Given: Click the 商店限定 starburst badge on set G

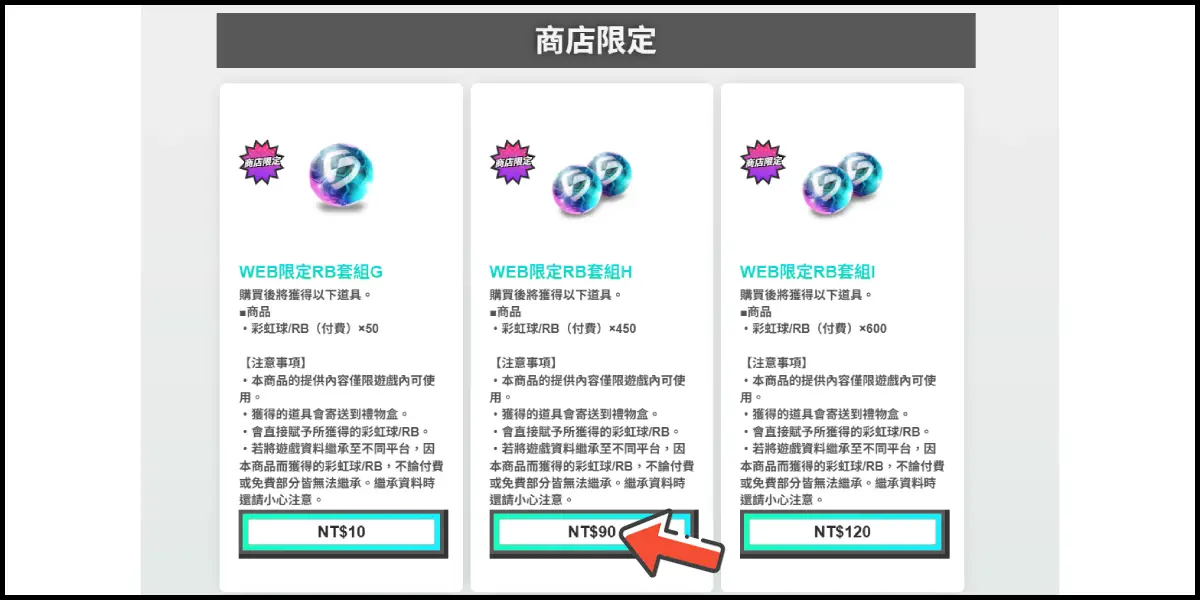Looking at the screenshot, I should coord(263,161).
